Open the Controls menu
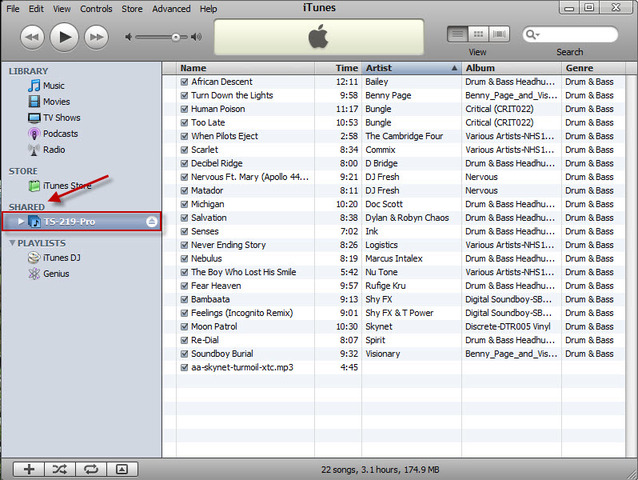Image resolution: width=638 pixels, height=480 pixels. coord(96,9)
